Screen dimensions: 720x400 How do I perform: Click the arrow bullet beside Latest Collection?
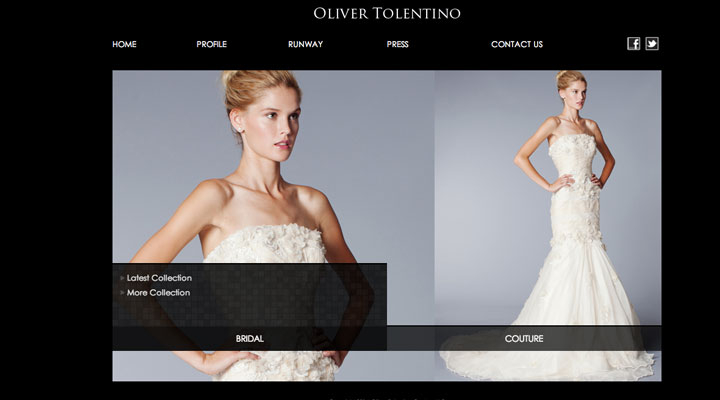tap(122, 278)
